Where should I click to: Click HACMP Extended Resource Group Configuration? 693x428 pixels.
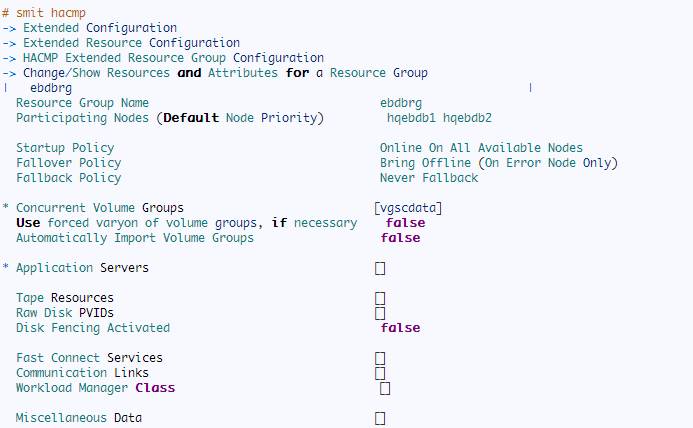coord(173,58)
